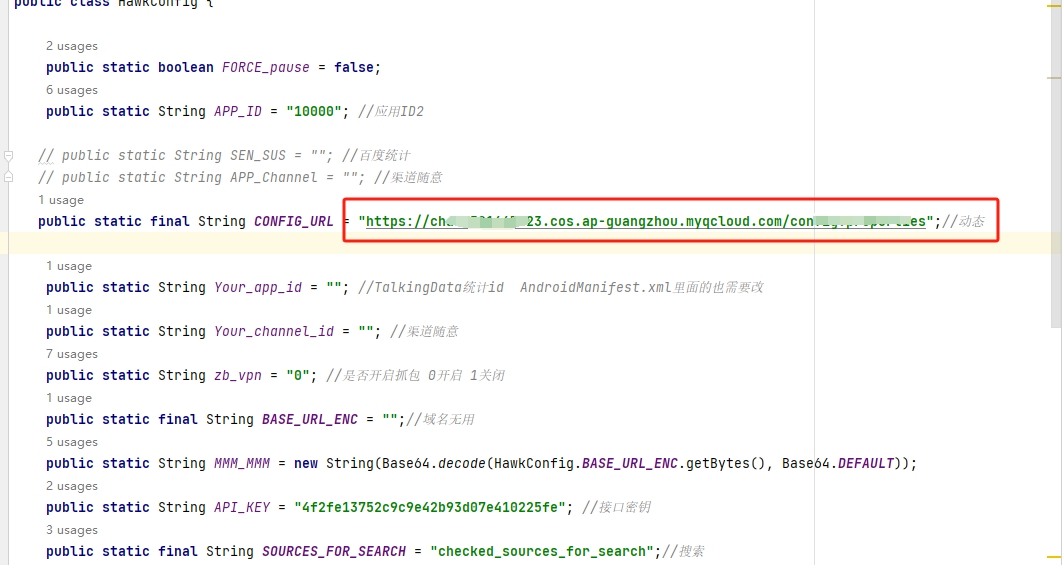Click the "10000" string value

point(314,112)
